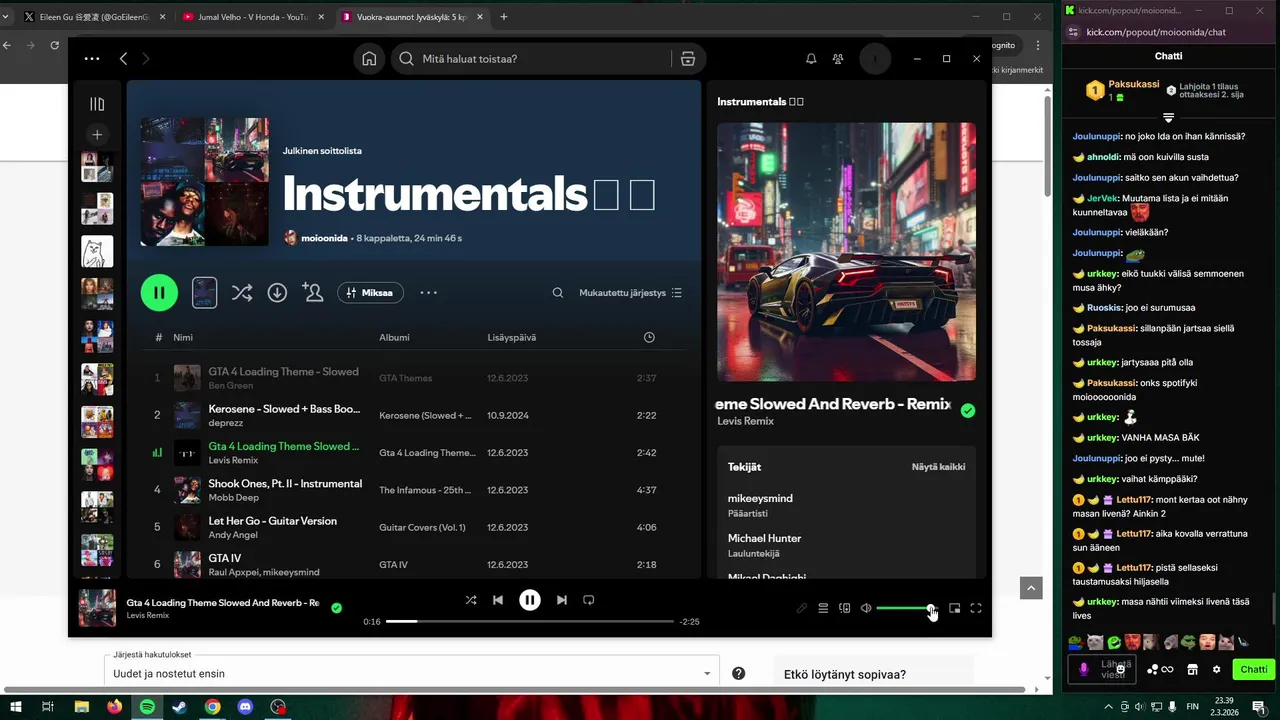
Task: Open Connect to a device
Action: pos(845,608)
